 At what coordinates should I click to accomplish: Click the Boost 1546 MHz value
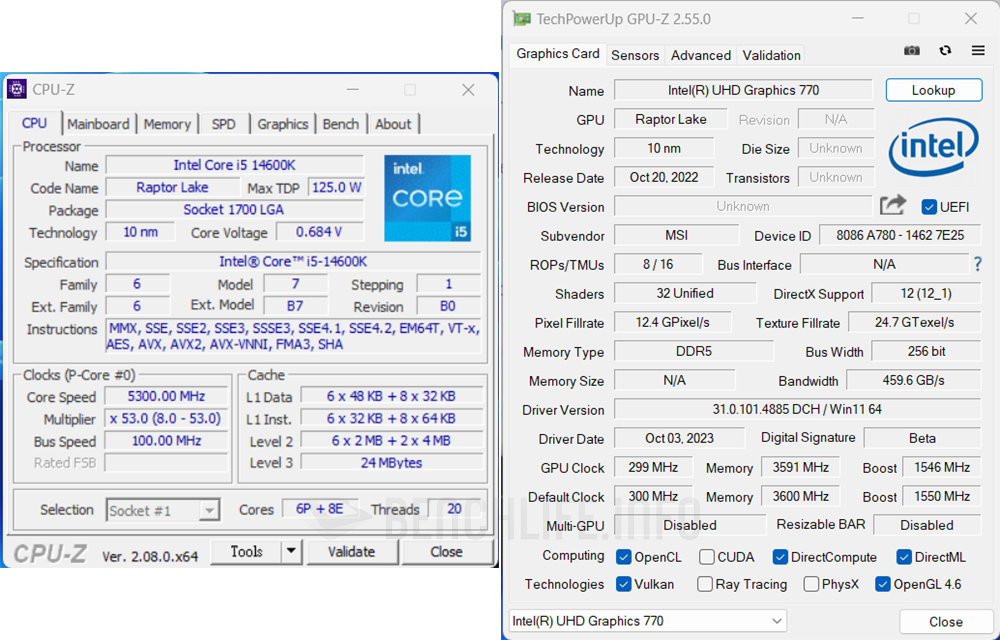point(942,467)
